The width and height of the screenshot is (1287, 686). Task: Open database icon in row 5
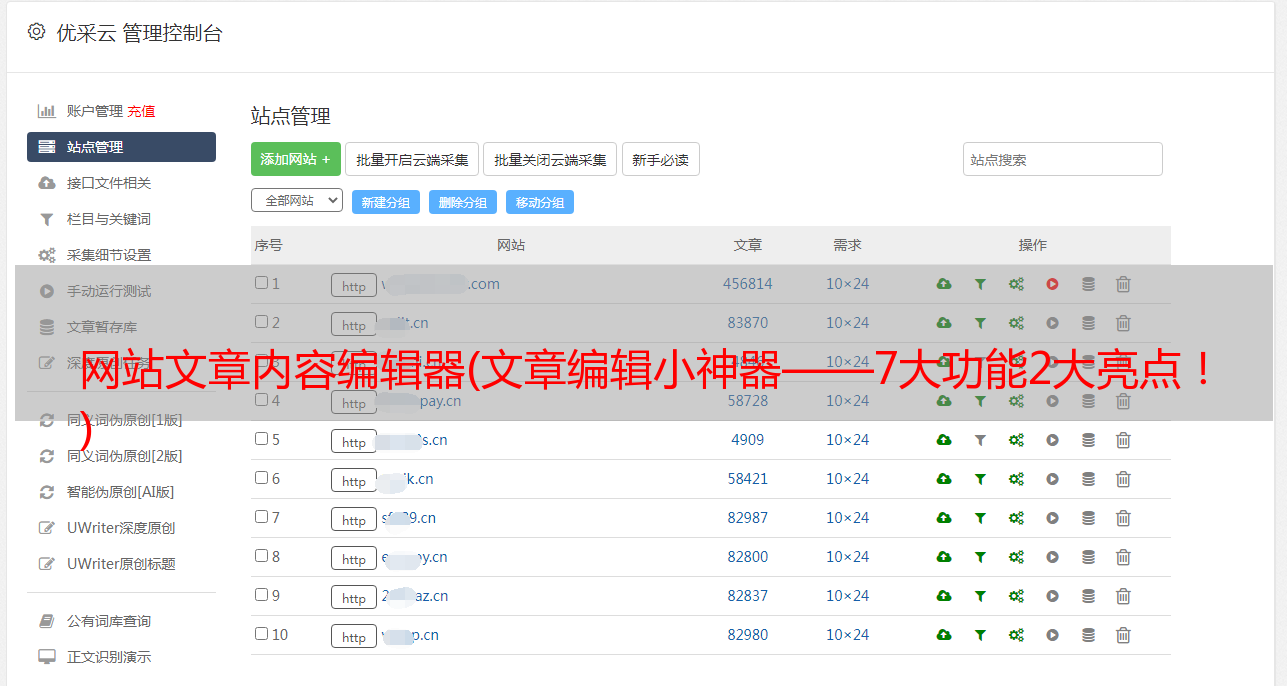pyautogui.click(x=1088, y=440)
